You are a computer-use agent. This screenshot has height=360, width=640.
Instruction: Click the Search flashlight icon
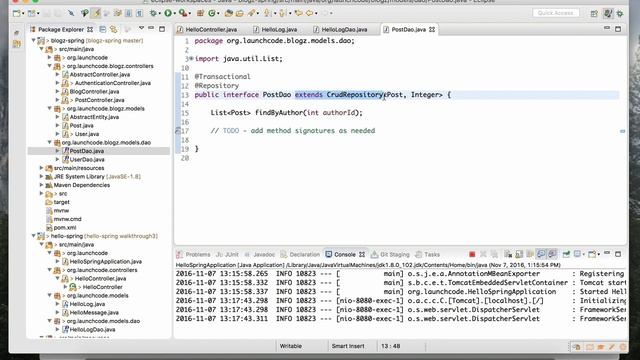251,13
